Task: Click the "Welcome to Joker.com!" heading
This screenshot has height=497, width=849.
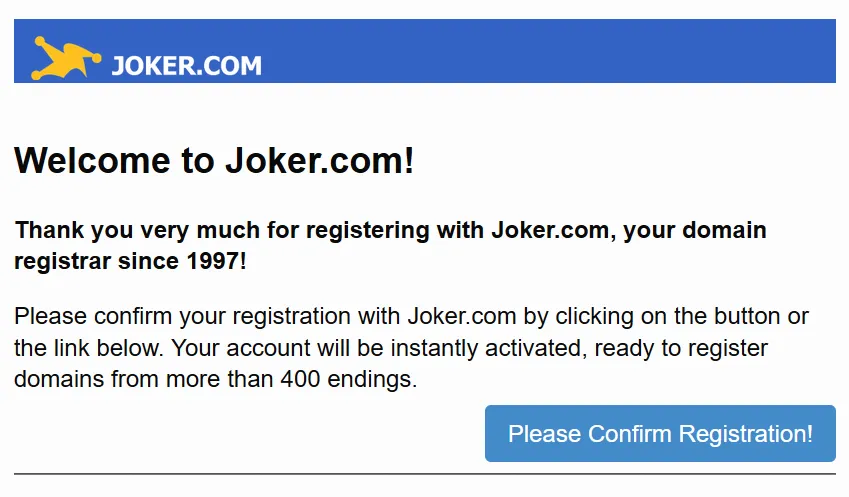Action: click(x=214, y=160)
